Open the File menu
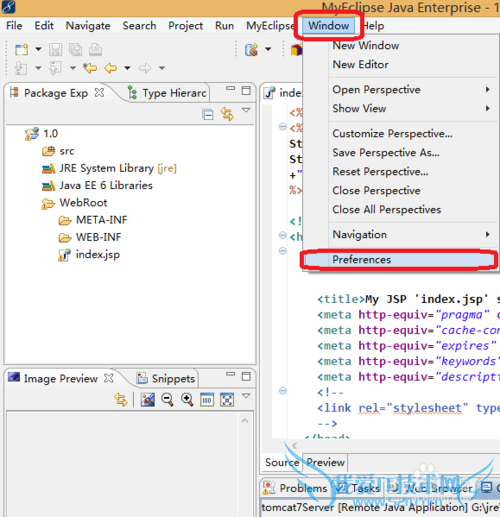The height and width of the screenshot is (517, 500). tap(14, 26)
